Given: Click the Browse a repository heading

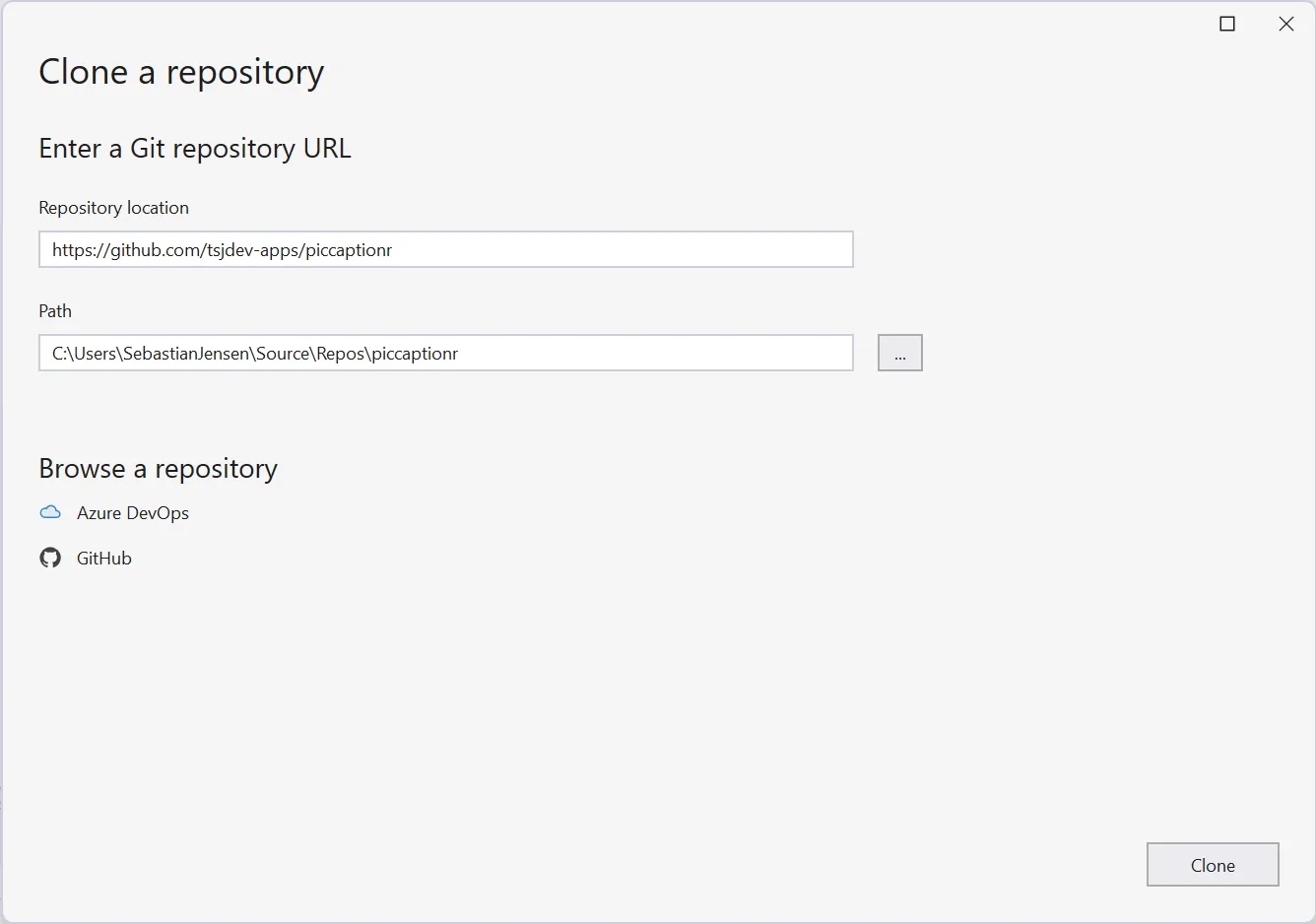Looking at the screenshot, I should [x=158, y=469].
